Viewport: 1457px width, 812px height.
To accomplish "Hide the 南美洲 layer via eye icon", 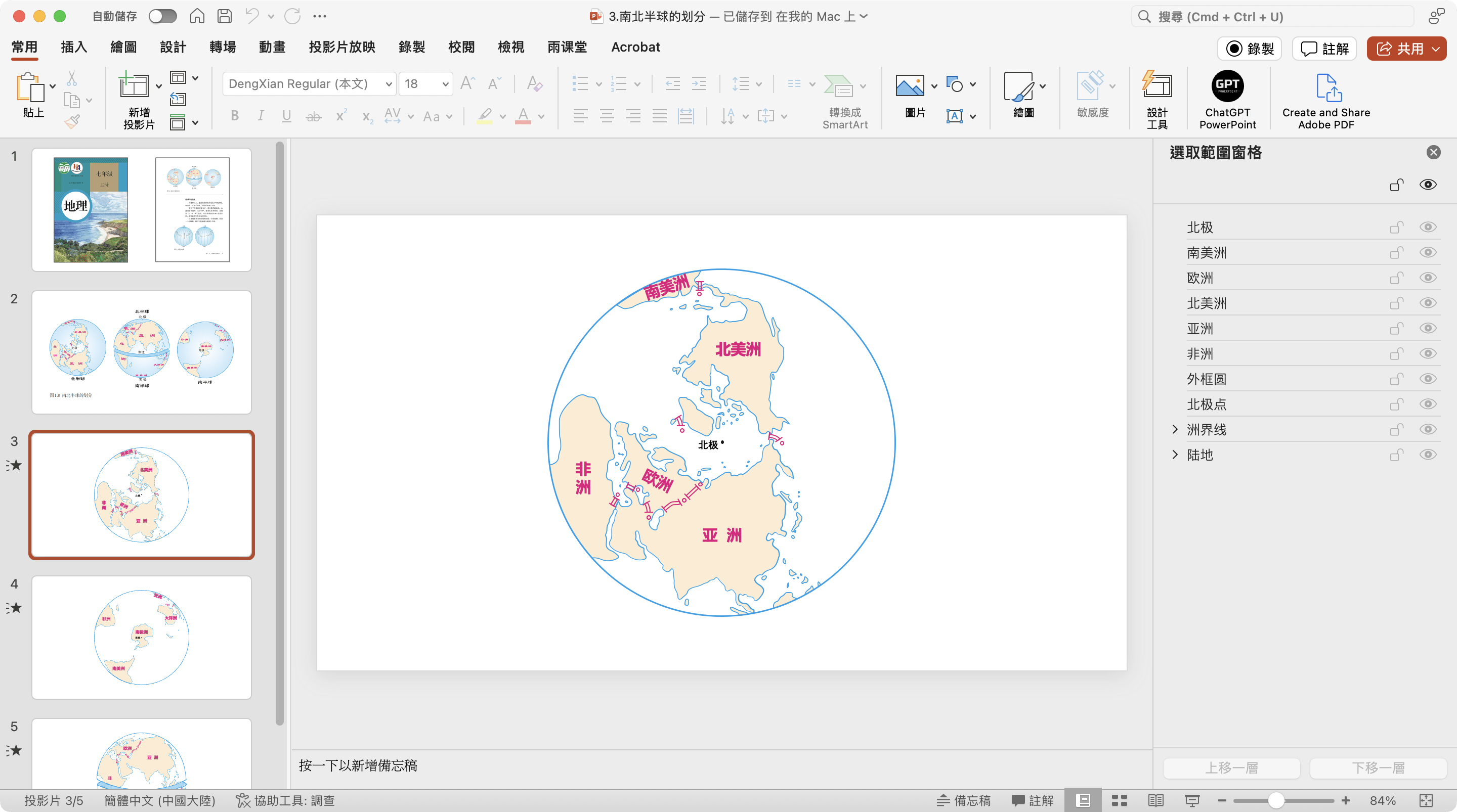I will click(x=1428, y=252).
